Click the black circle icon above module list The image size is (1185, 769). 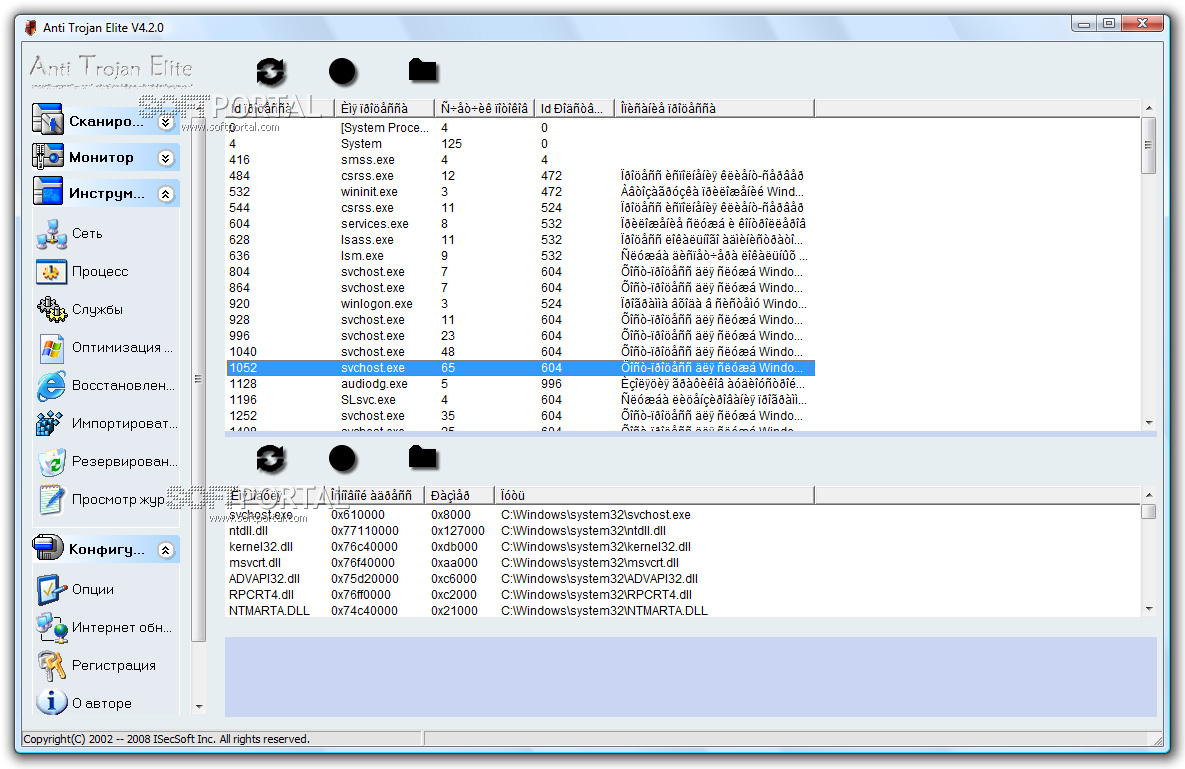[x=342, y=459]
